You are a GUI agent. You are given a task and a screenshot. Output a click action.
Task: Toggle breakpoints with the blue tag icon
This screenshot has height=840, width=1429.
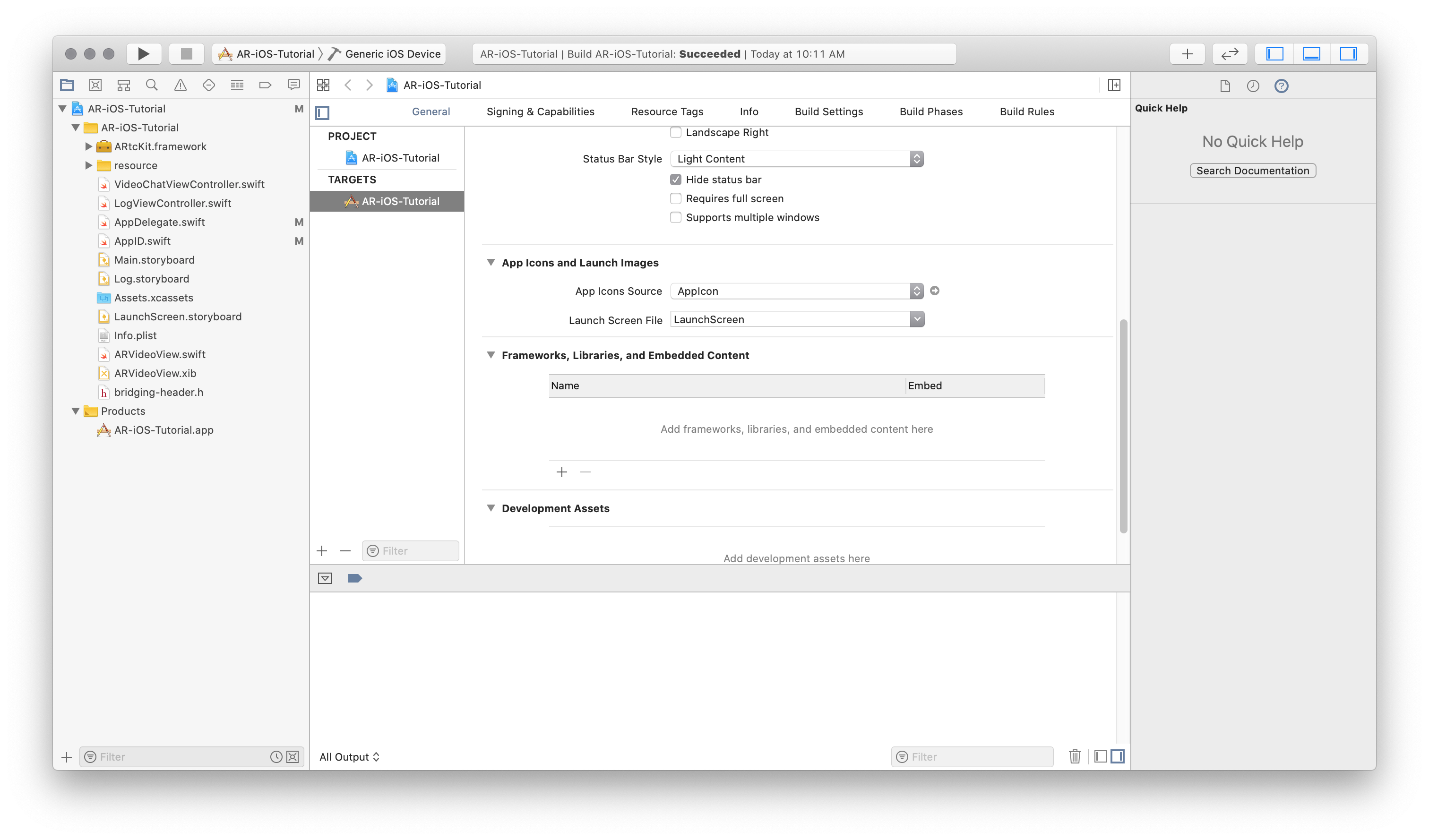[354, 578]
